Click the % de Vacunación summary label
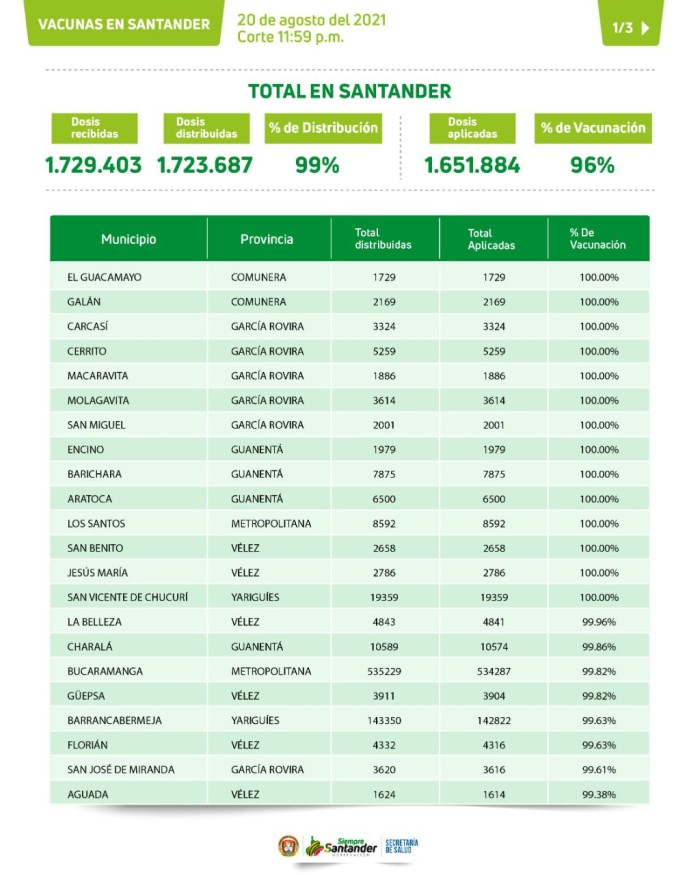The image size is (700, 875). point(593,128)
